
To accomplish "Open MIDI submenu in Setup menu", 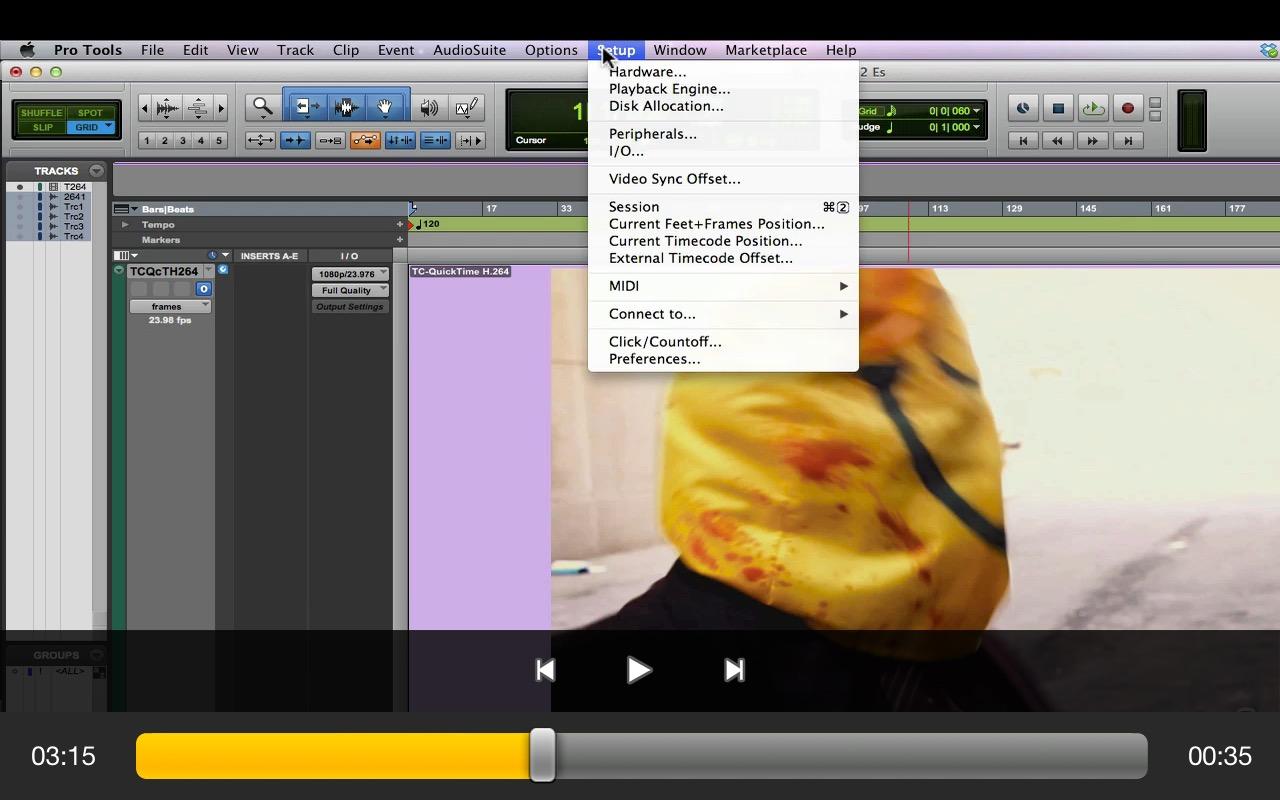I will (723, 286).
